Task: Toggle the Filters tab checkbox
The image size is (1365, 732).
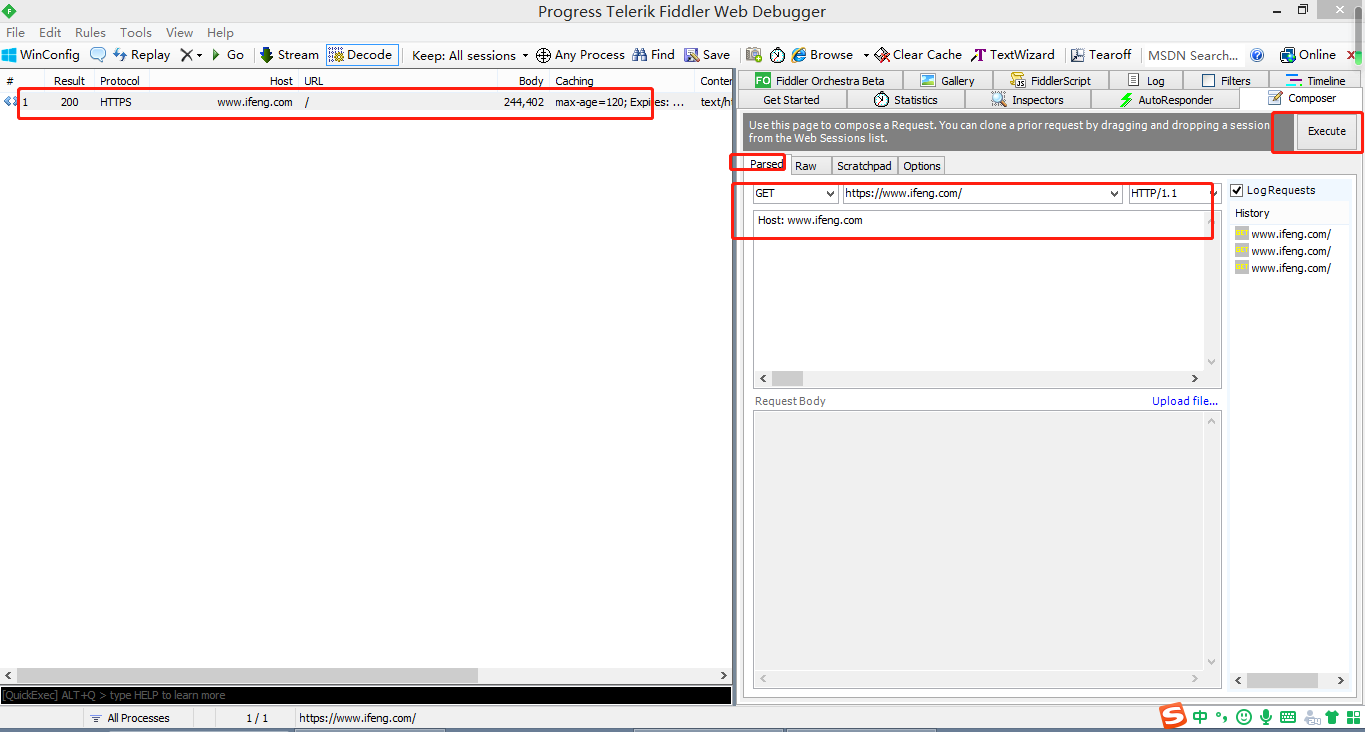Action: 1209,81
